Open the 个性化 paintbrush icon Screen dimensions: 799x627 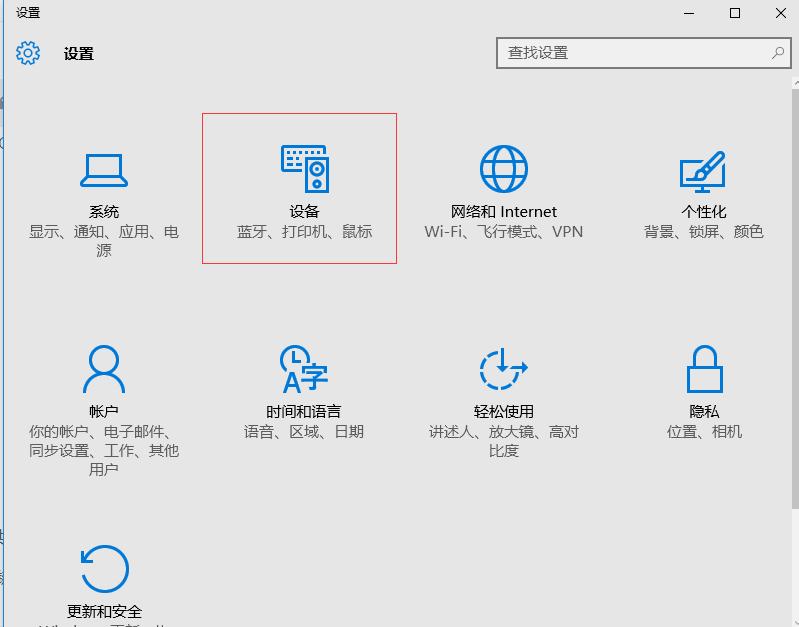point(703,171)
